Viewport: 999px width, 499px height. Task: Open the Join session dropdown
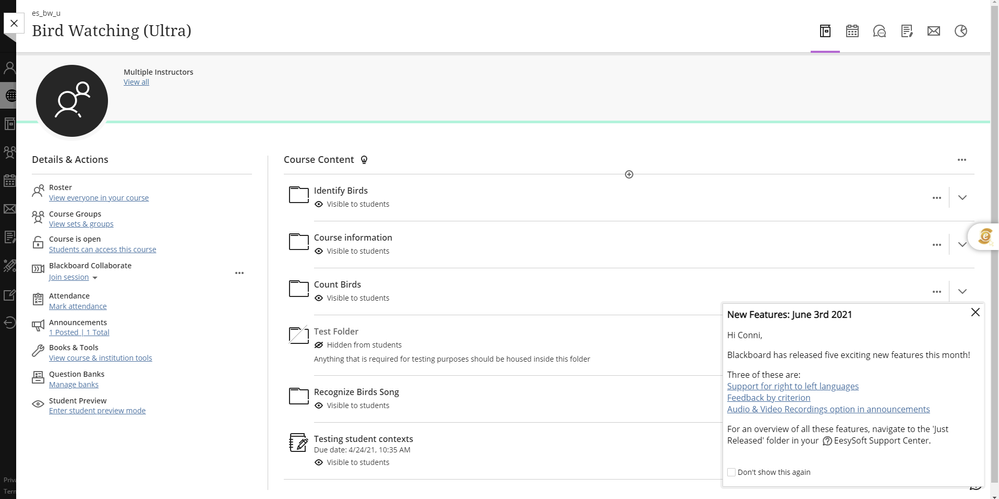coord(73,277)
